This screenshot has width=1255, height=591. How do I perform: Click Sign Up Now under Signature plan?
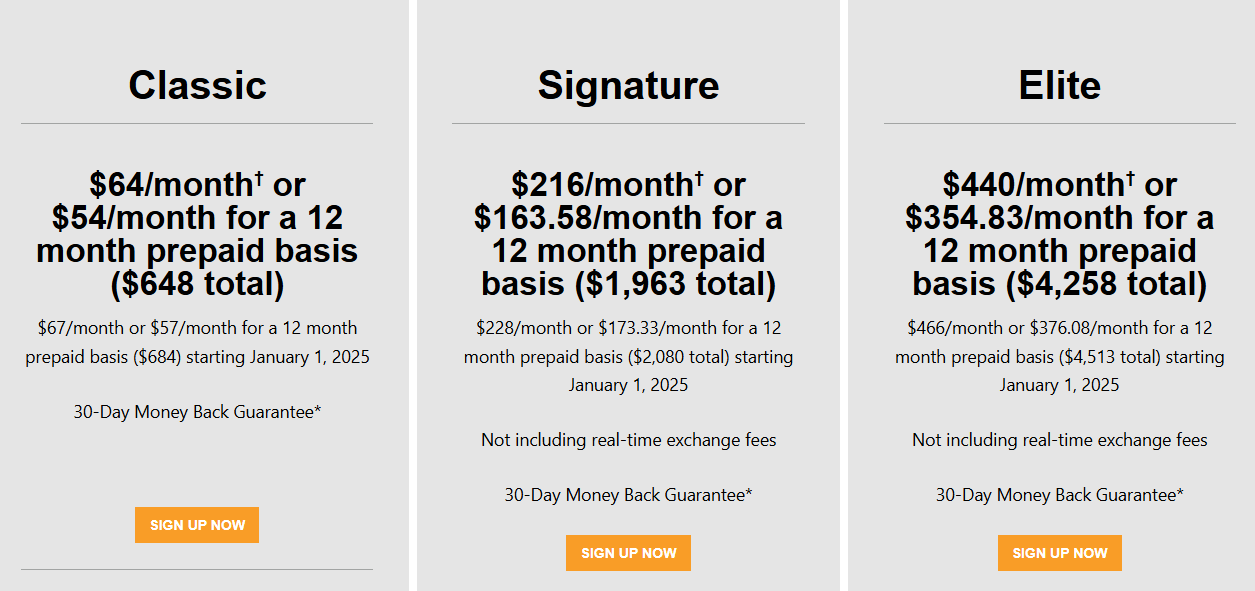click(x=628, y=553)
